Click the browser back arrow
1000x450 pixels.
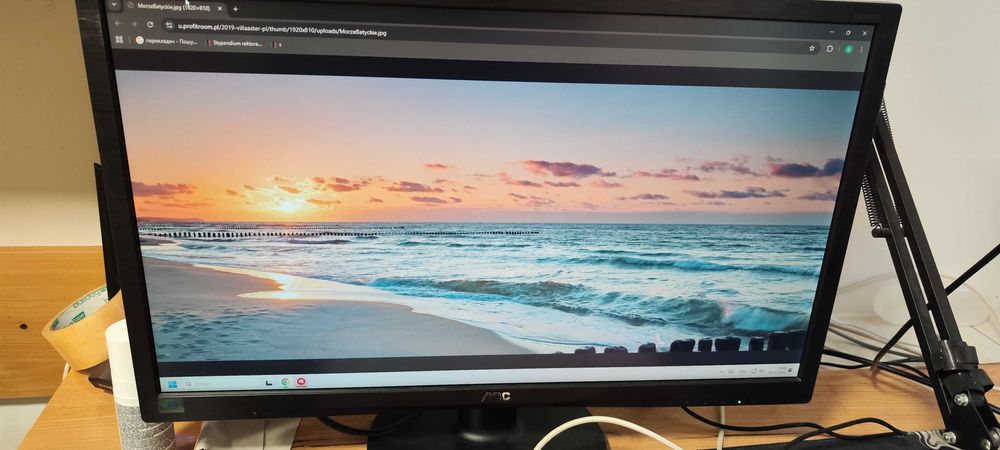[118, 24]
